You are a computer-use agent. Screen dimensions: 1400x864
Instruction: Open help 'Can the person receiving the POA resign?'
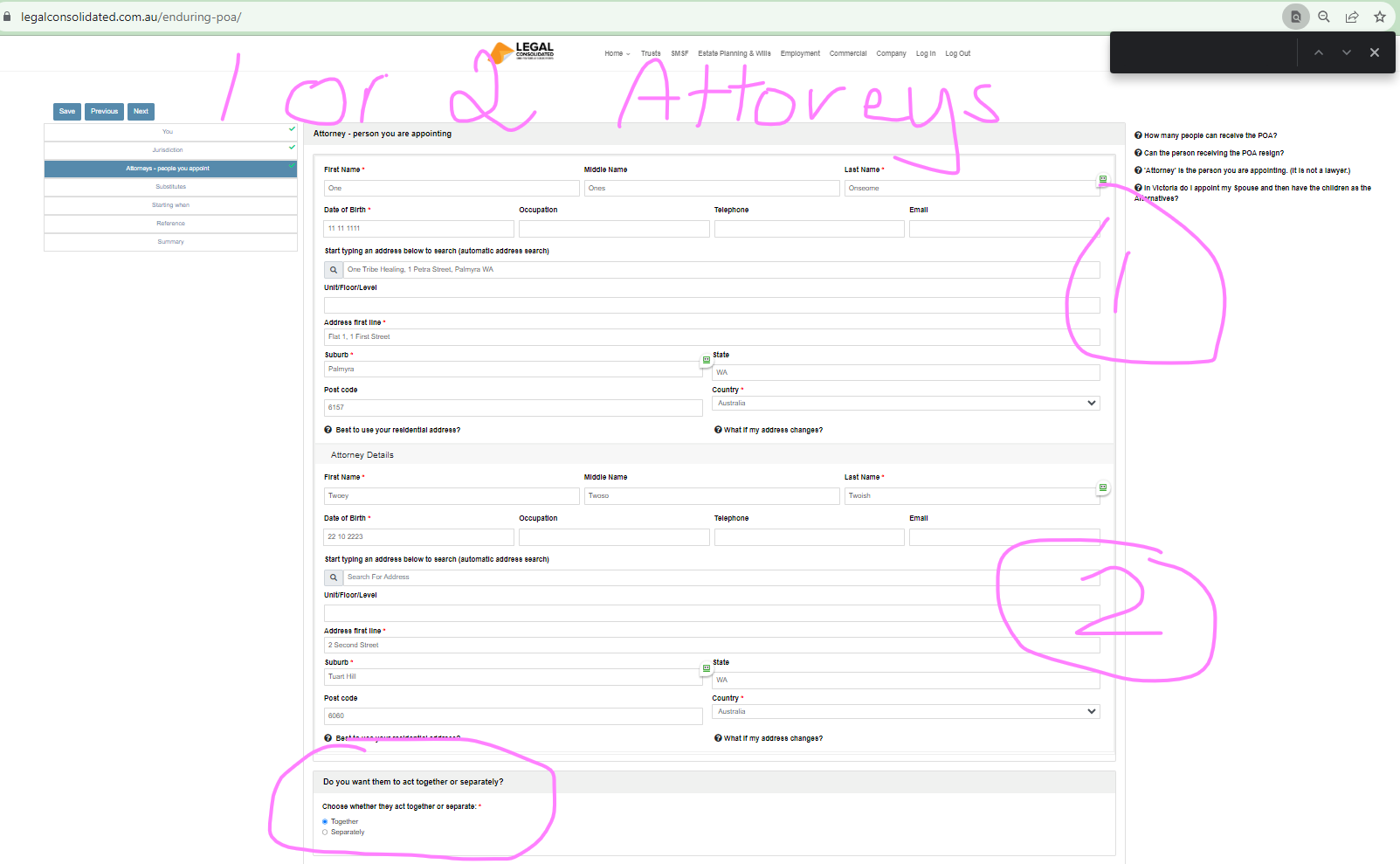1209,153
